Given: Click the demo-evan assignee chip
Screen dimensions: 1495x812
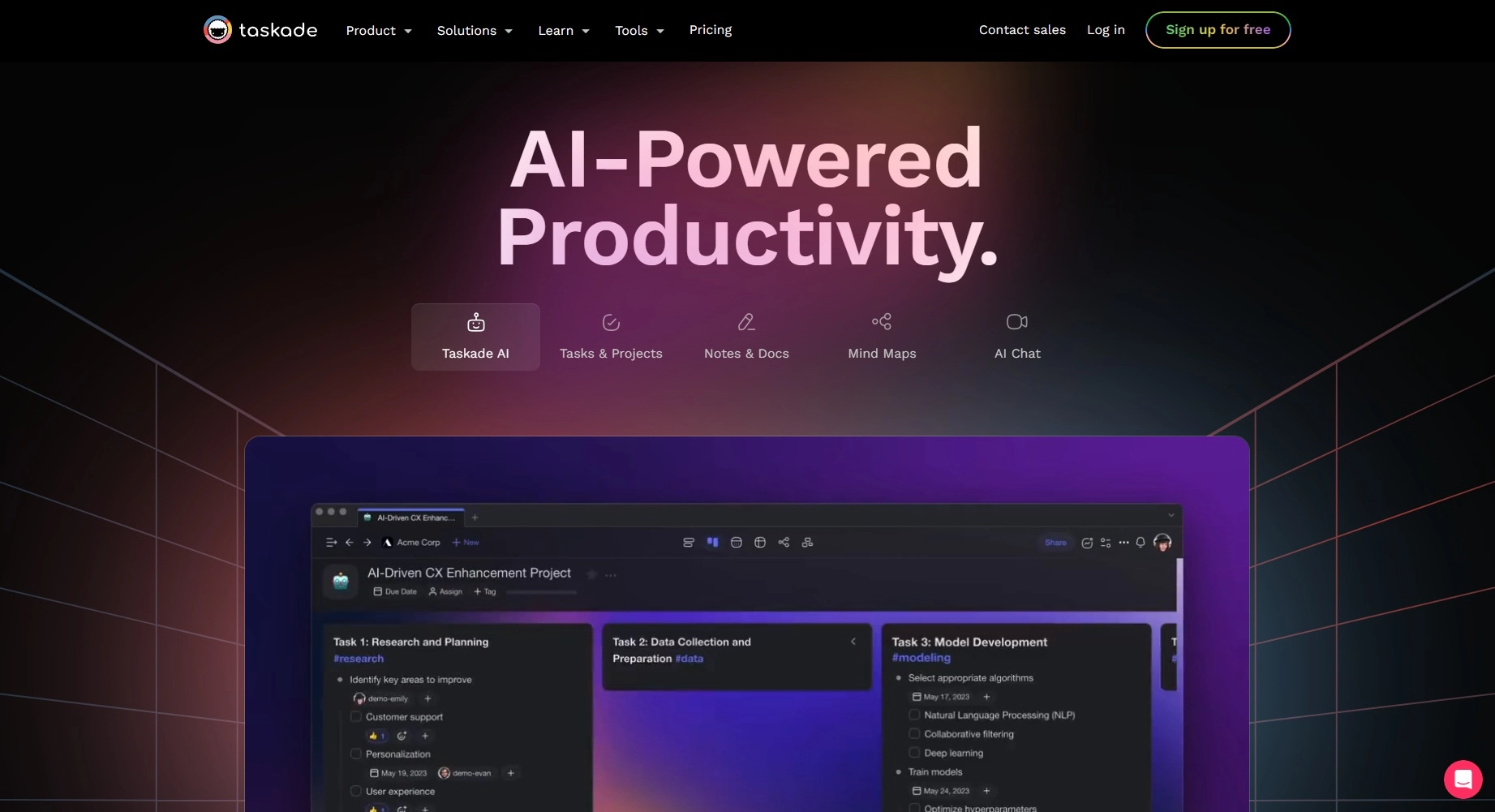Looking at the screenshot, I should coord(465,773).
